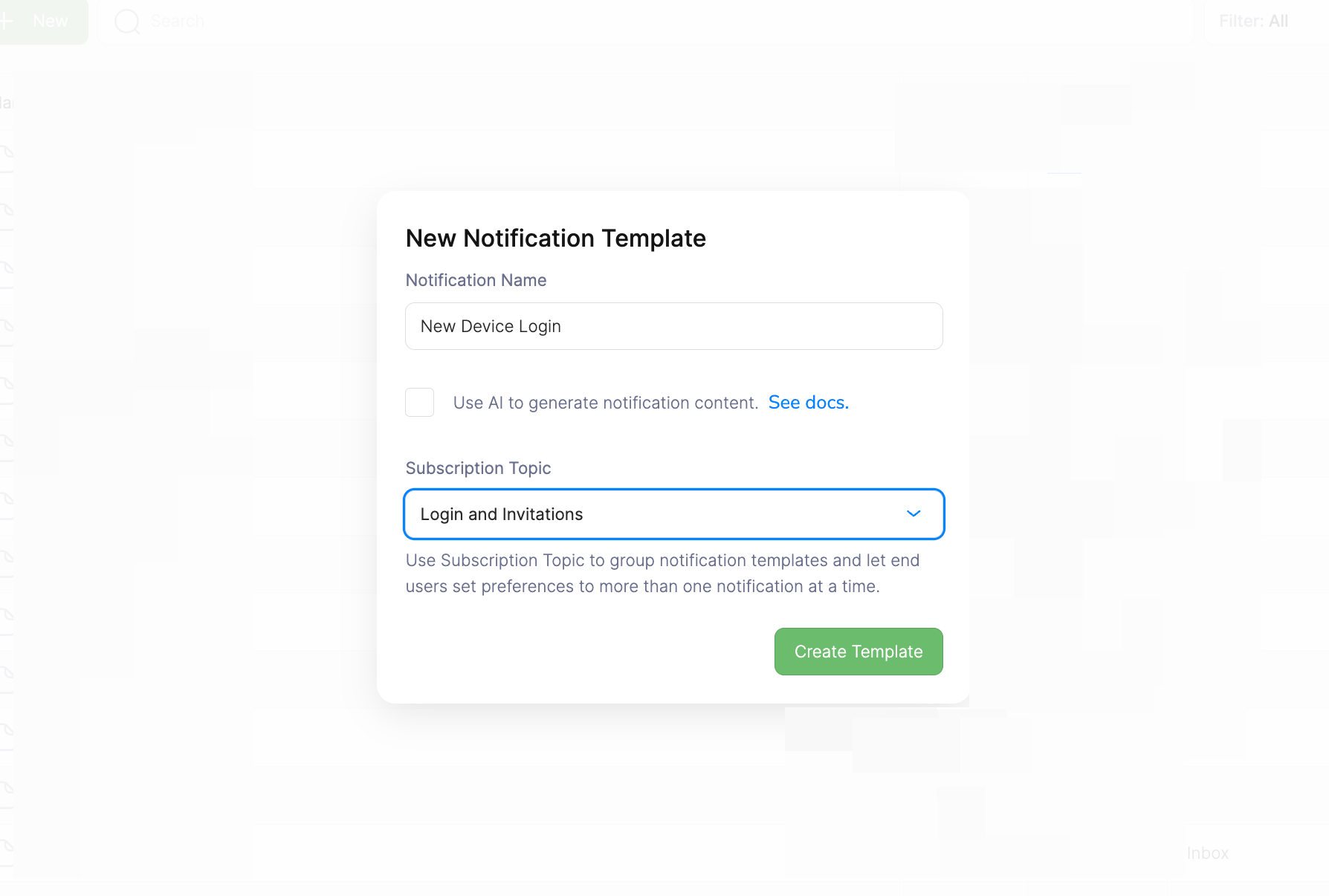Viewport: 1329px width, 896px height.
Task: Click the topmost icon in the left column
Action: 7,151
